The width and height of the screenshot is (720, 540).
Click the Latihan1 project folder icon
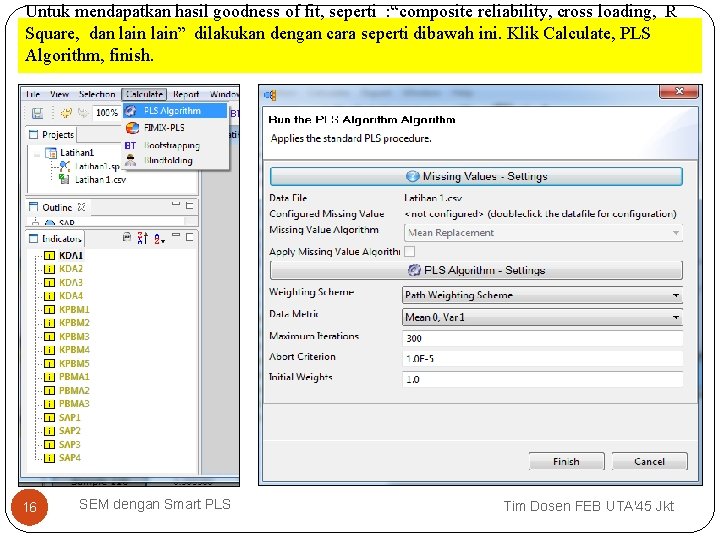coord(51,152)
